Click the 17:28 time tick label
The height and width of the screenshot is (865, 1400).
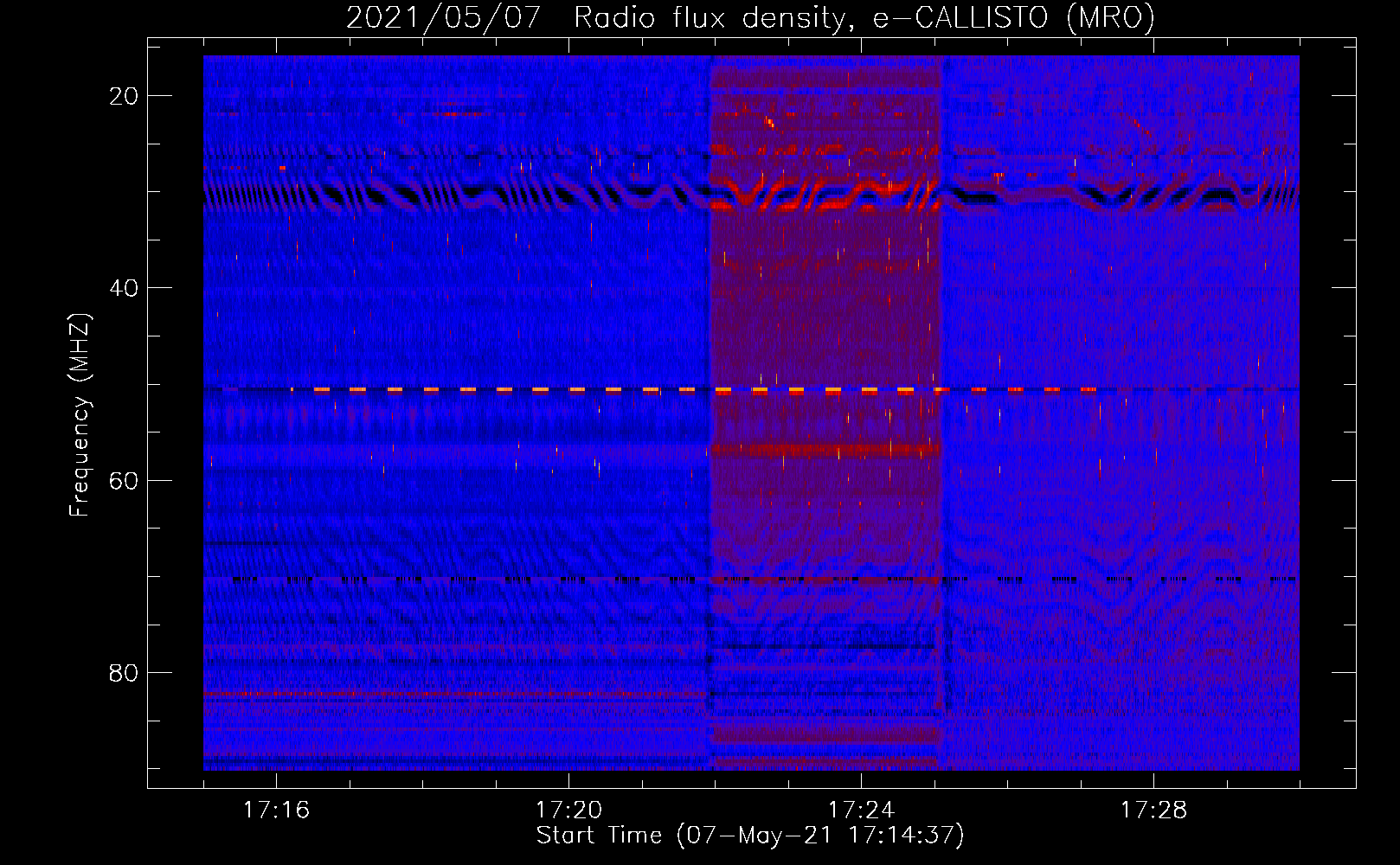point(1153,810)
